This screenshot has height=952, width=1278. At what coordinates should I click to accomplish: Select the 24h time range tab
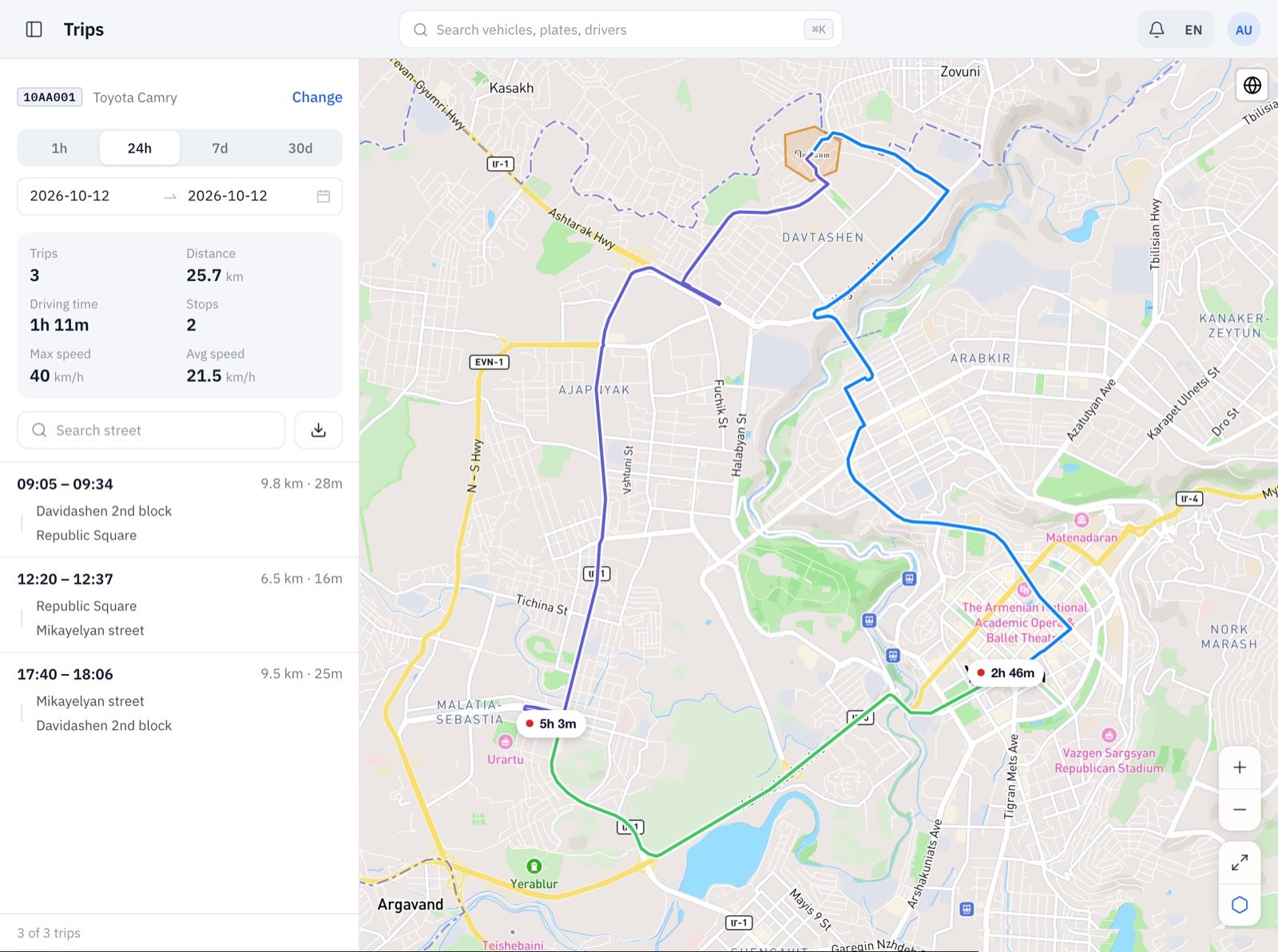[x=140, y=149]
